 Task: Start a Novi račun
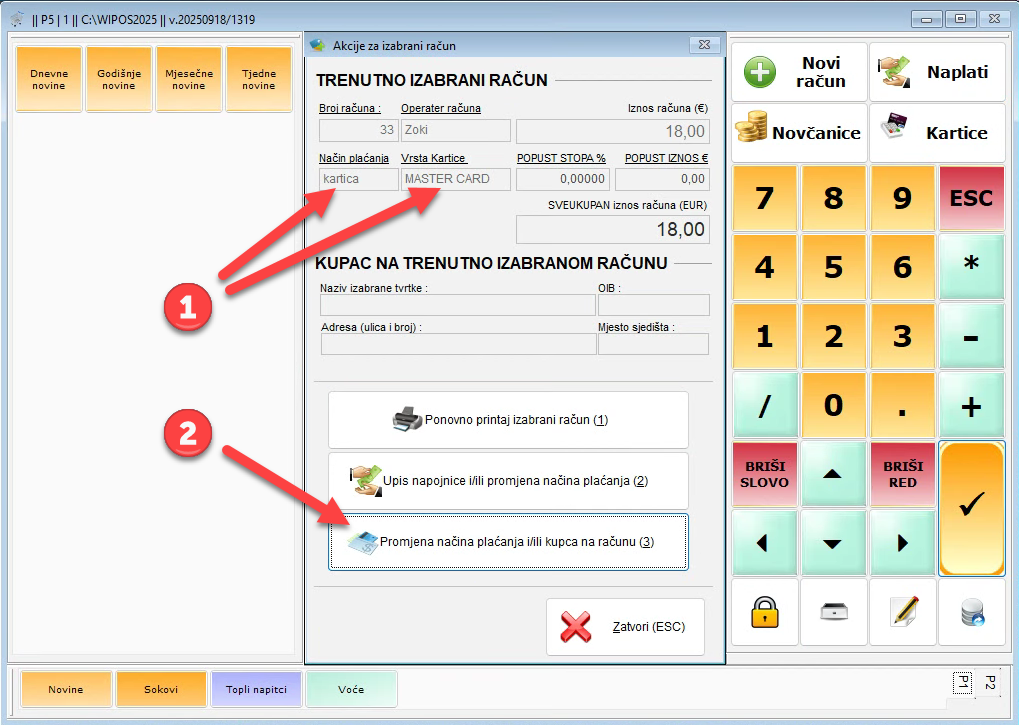[799, 72]
